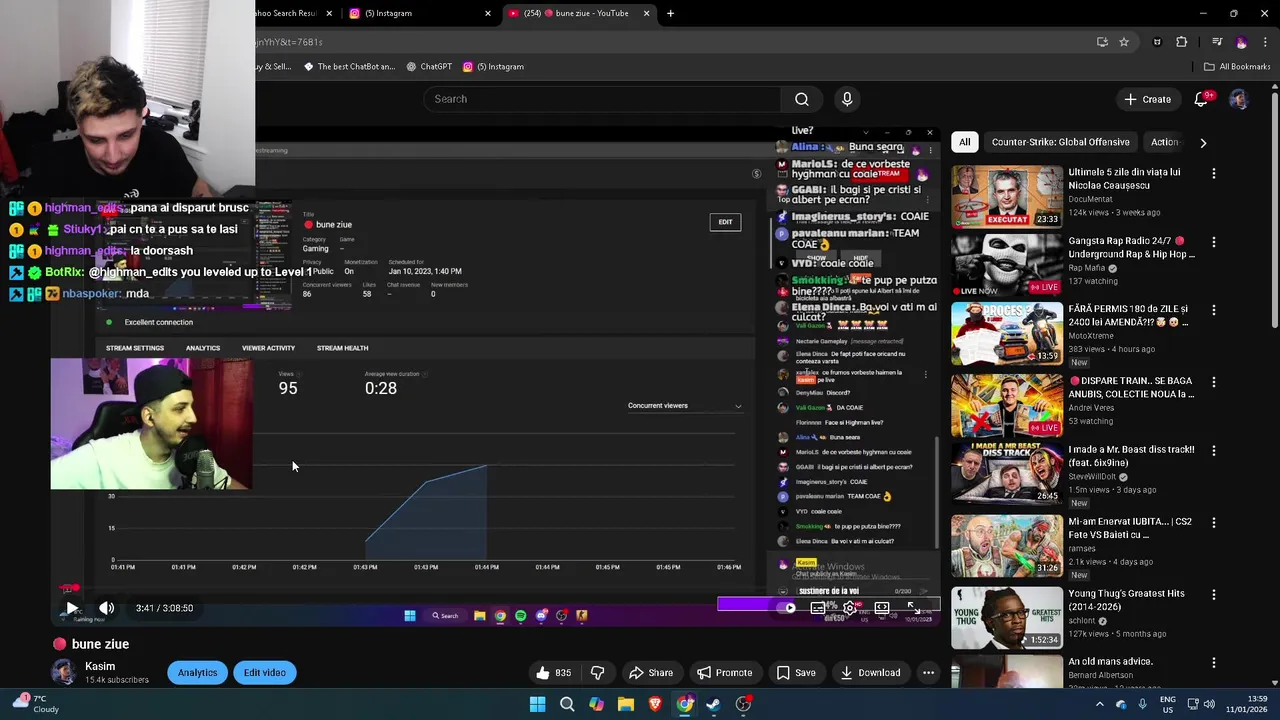Image resolution: width=1280 pixels, height=720 pixels.
Task: Mute the video via speaker icon
Action: [x=106, y=608]
